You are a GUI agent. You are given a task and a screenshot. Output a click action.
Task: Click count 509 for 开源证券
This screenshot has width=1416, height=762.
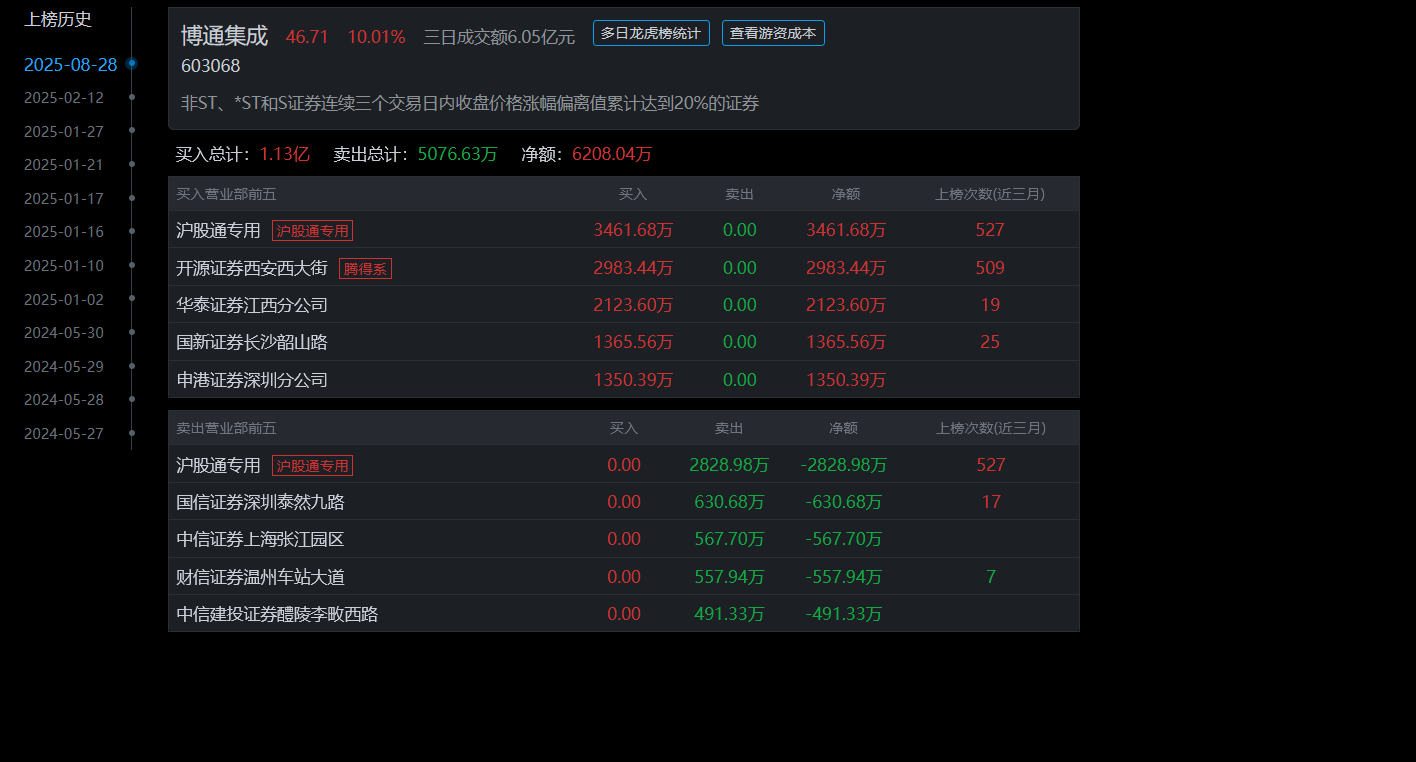tap(990, 268)
